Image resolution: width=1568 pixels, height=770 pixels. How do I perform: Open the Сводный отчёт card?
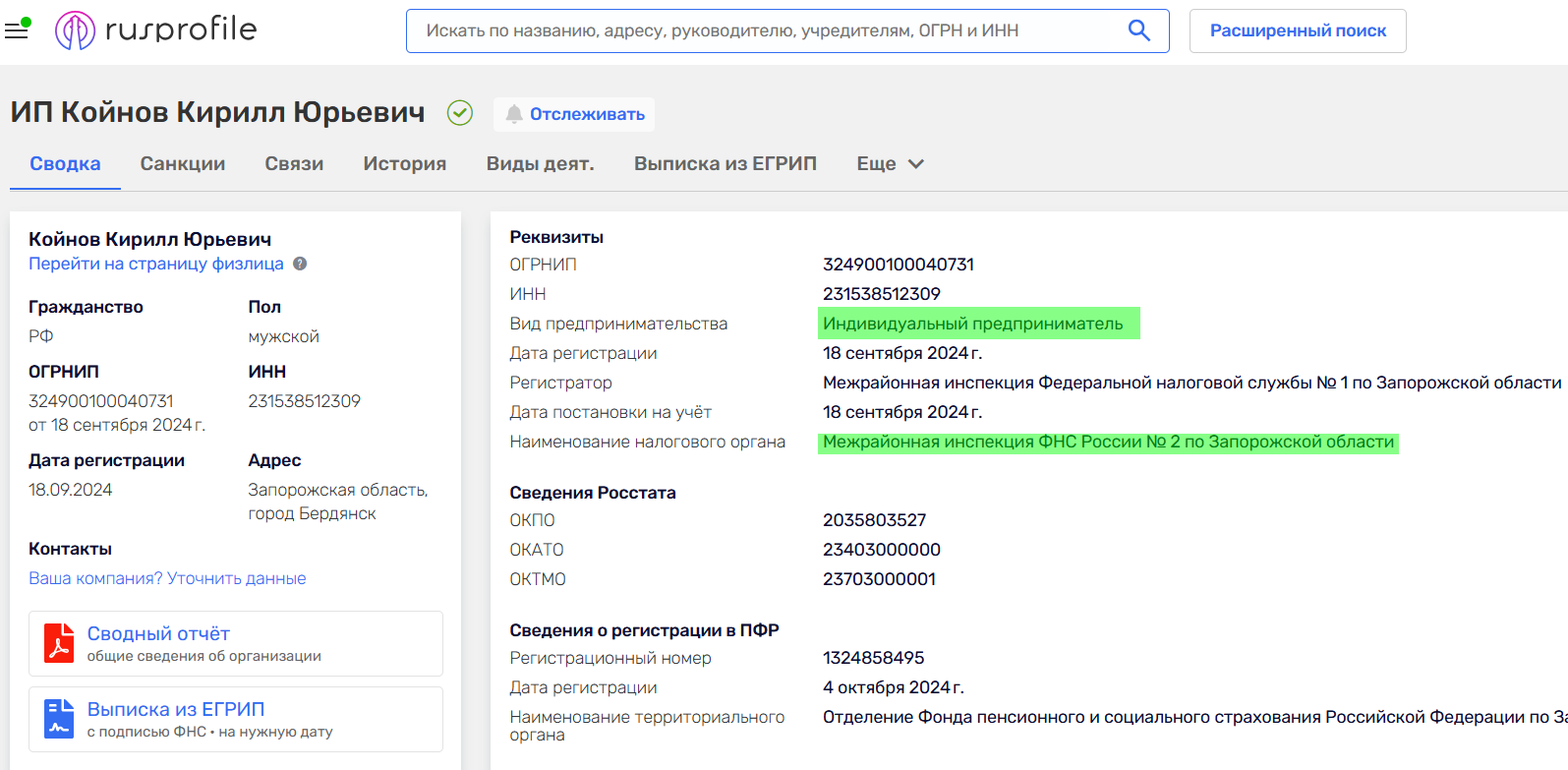point(236,643)
